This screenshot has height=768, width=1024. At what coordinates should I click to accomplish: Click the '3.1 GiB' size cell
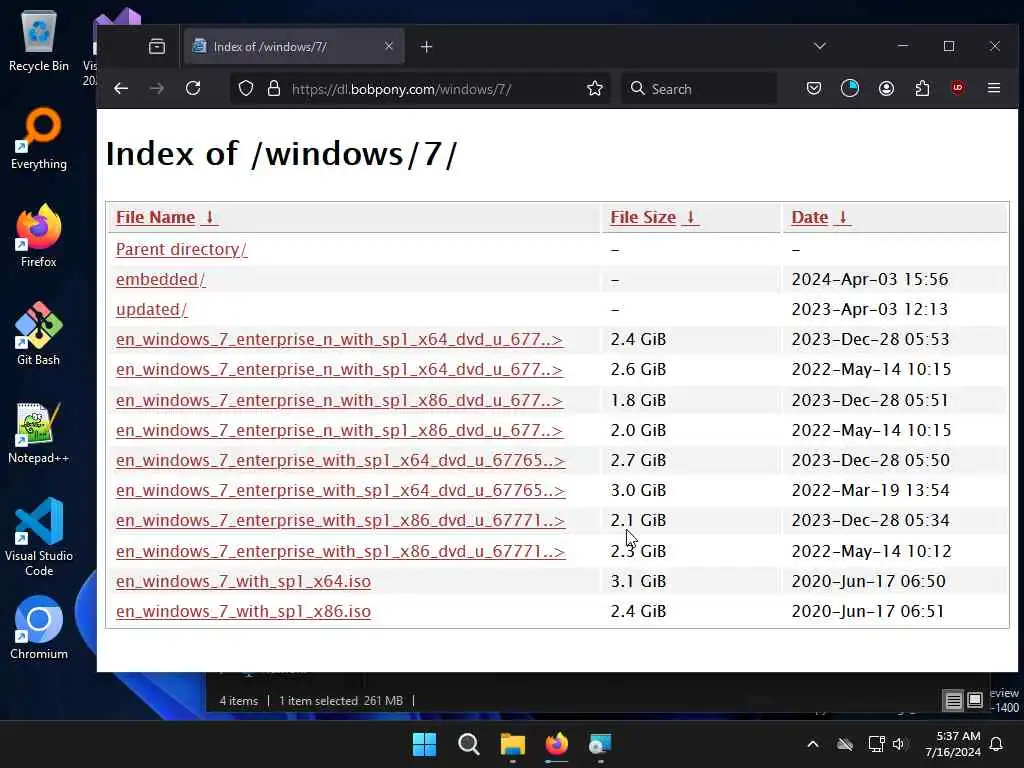tap(638, 581)
